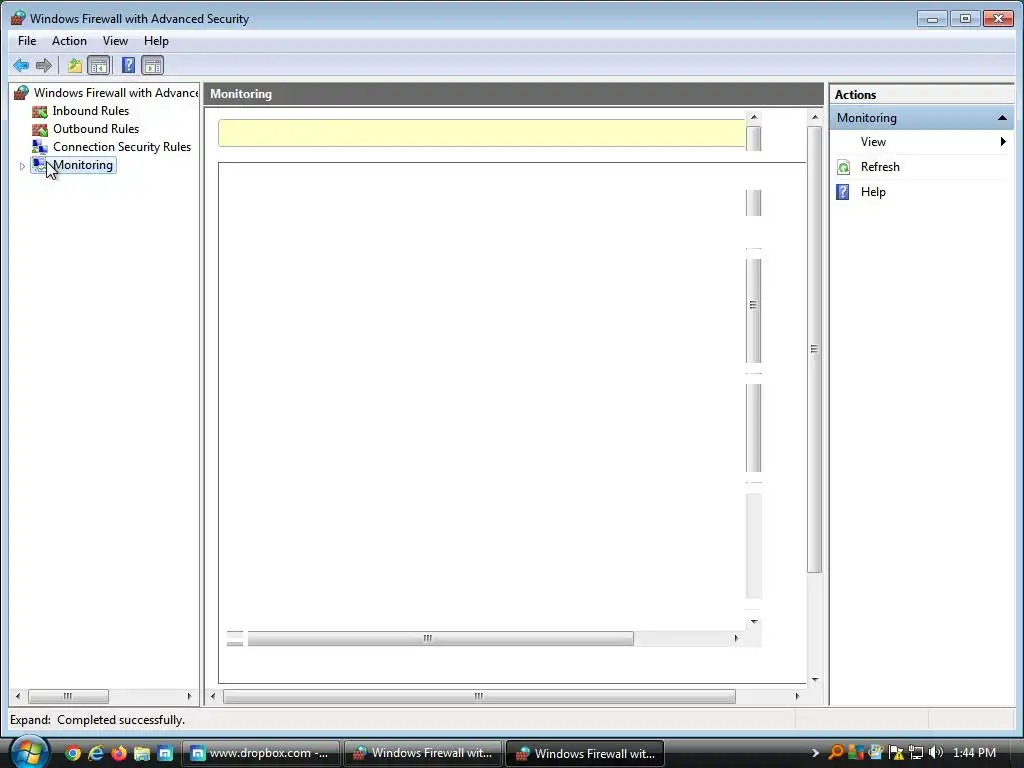
Task: Click the center pane outer scroll up arrow
Action: click(814, 118)
